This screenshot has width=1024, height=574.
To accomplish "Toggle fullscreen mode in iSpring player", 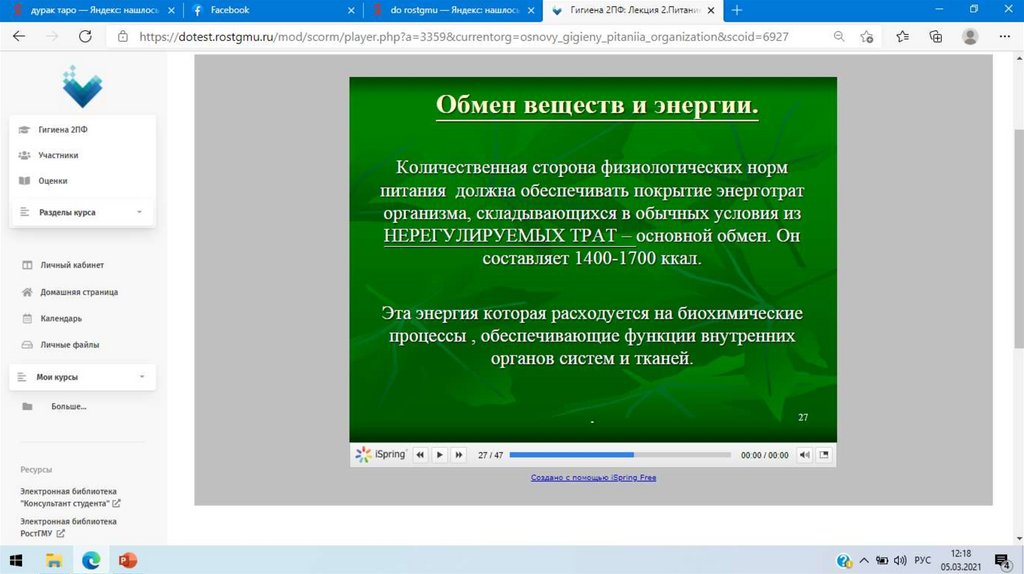I will [x=824, y=455].
